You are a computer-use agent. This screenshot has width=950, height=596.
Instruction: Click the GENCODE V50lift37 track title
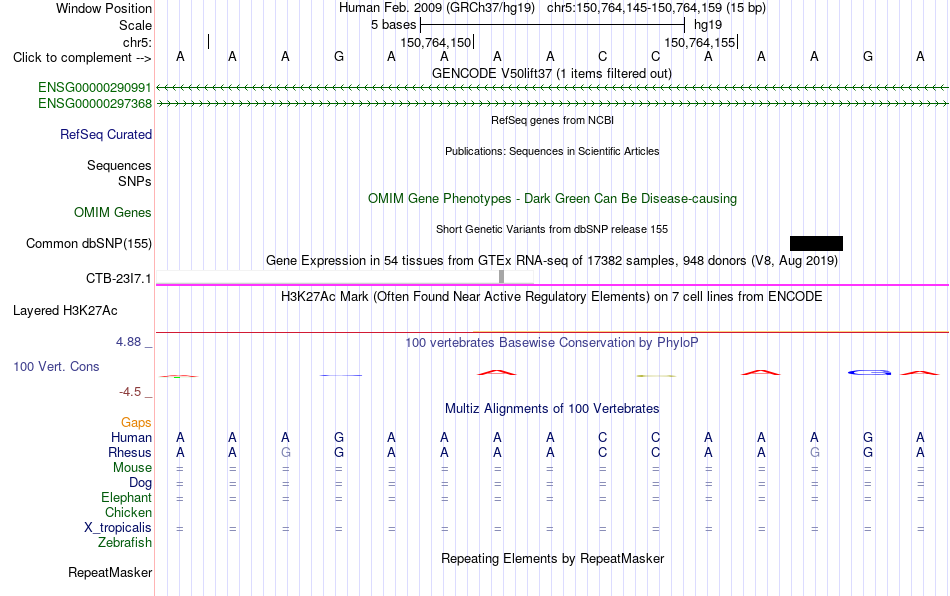click(551, 73)
